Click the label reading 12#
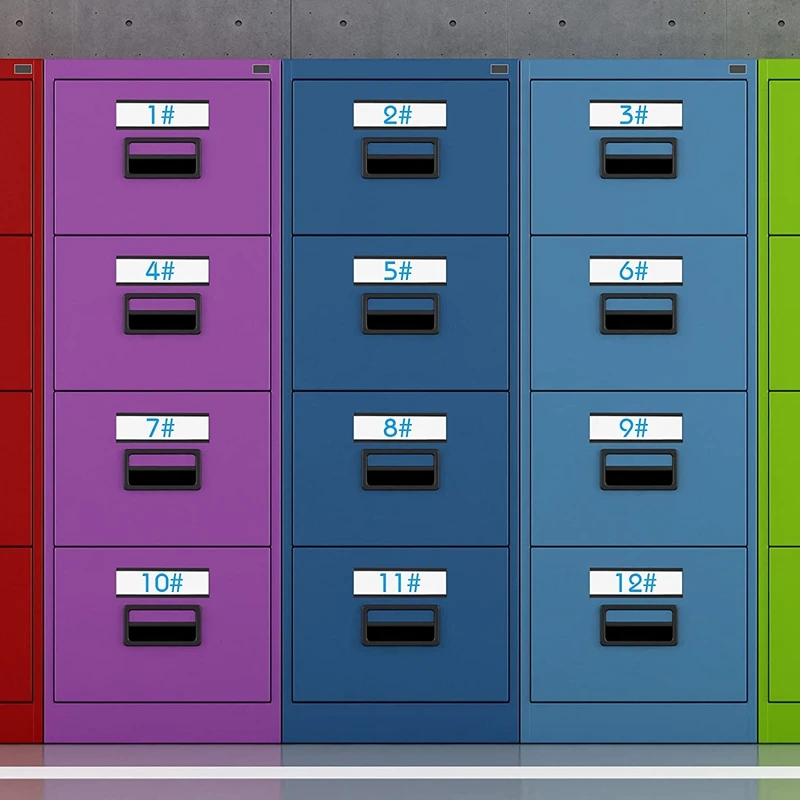Viewport: 800px width, 800px height. [x=636, y=583]
